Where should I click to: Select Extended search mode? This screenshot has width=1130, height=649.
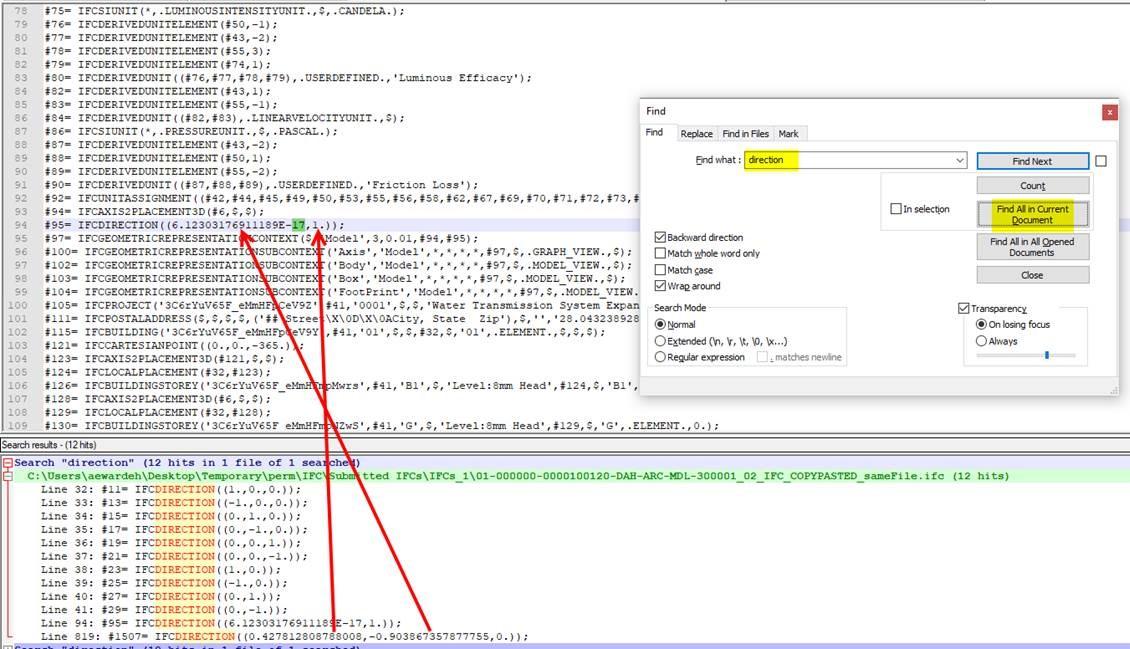[x=659, y=341]
